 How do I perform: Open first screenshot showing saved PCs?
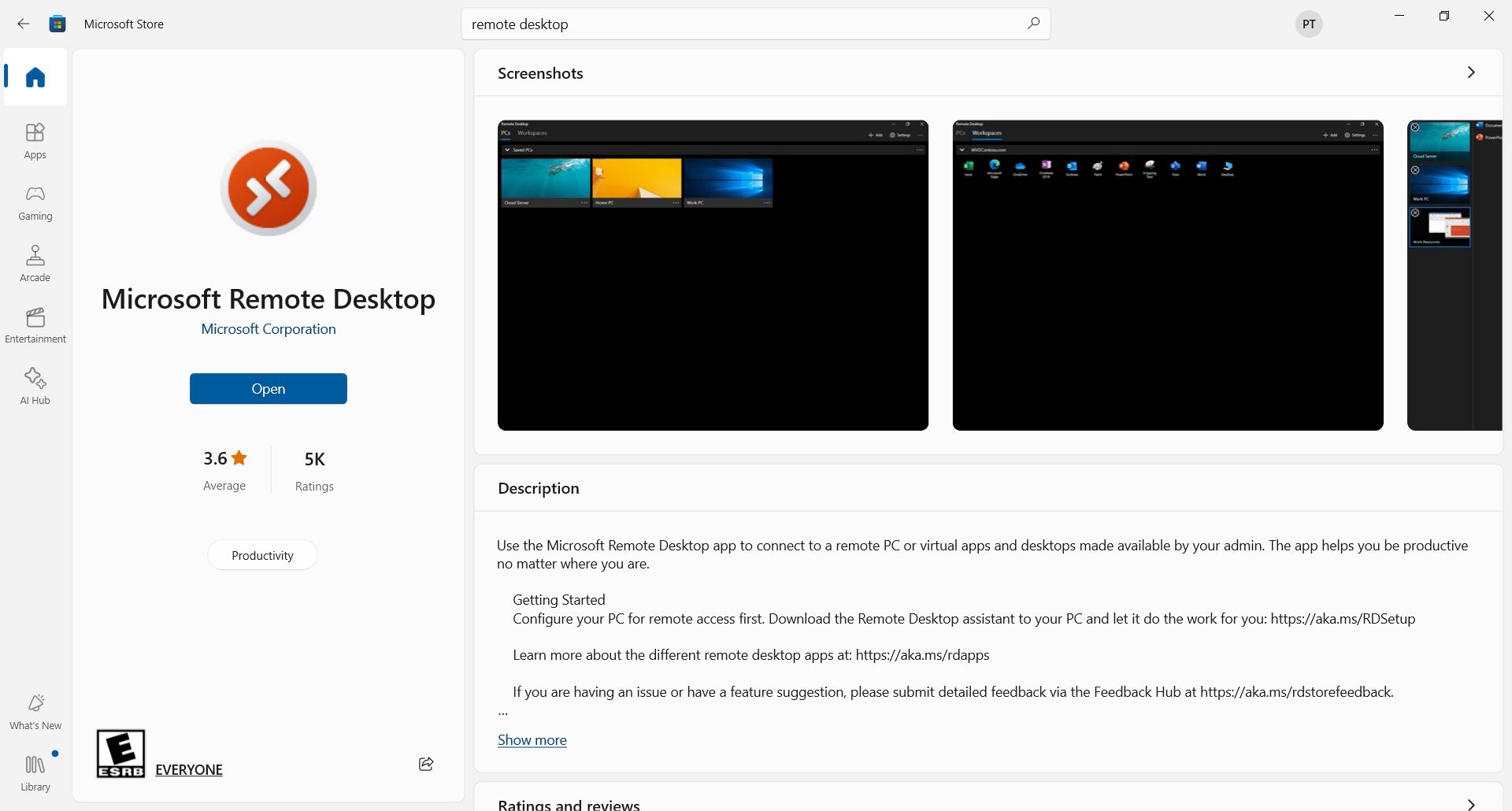[x=713, y=276]
